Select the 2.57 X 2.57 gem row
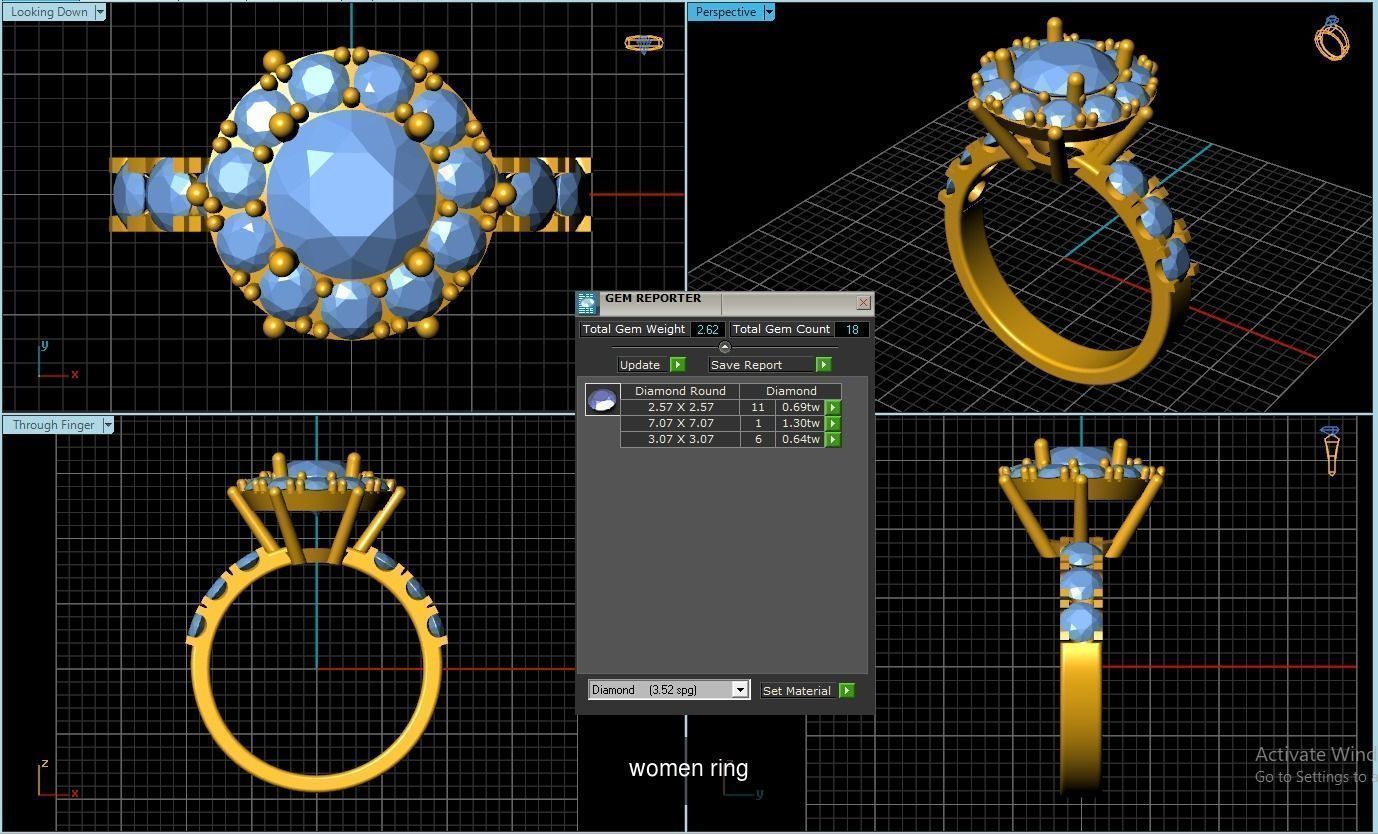 click(731, 407)
